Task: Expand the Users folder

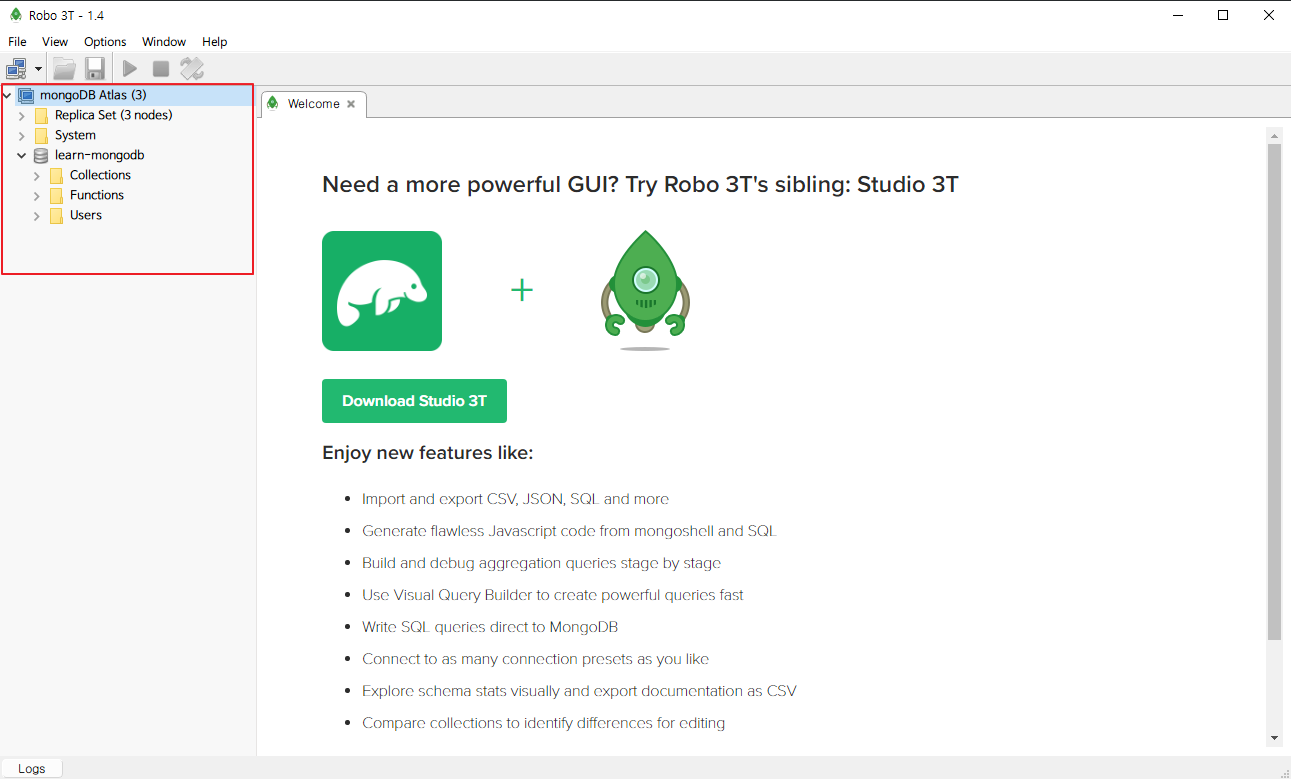Action: (37, 215)
